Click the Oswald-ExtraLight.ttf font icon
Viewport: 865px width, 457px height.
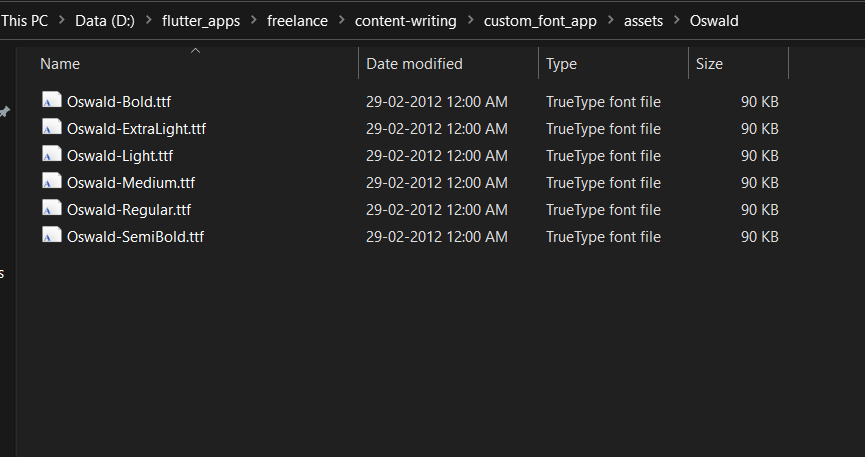pyautogui.click(x=52, y=127)
